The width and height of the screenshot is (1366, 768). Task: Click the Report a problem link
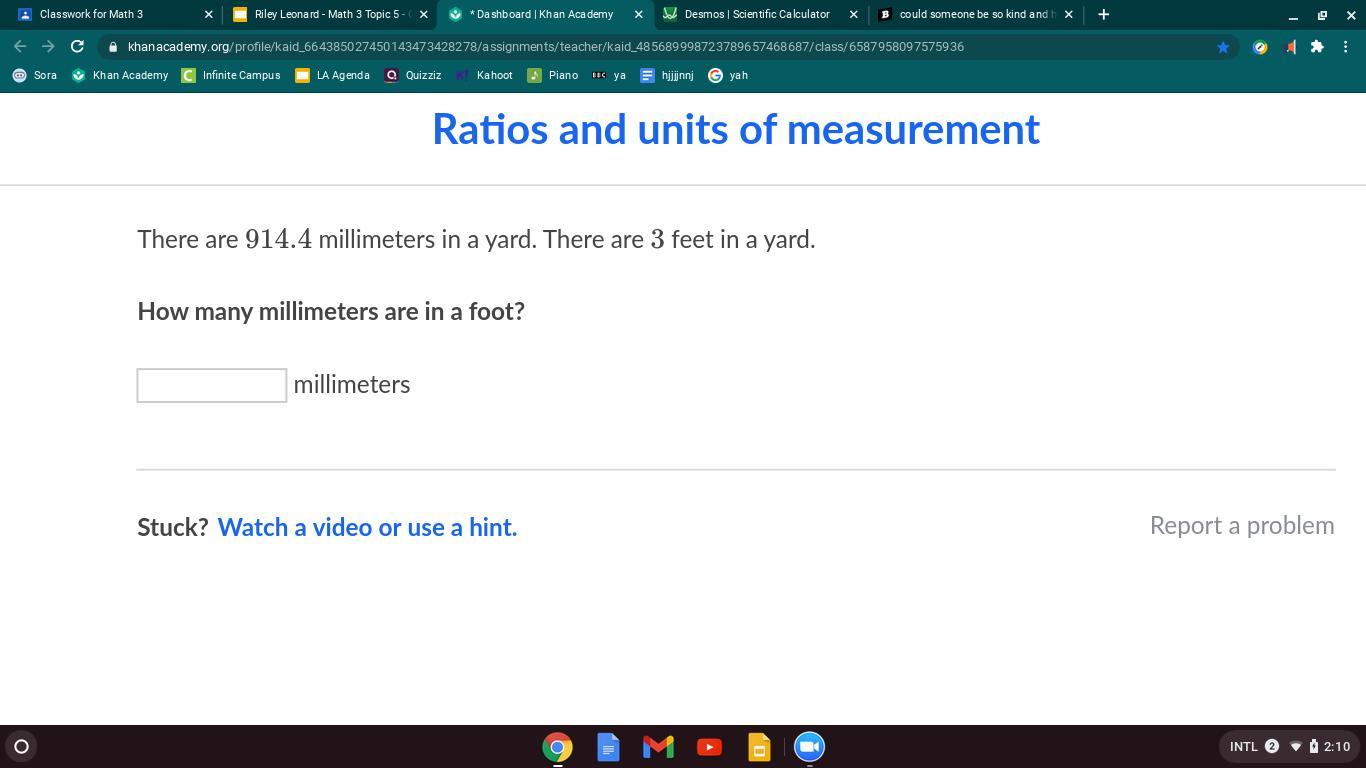tap(1241, 526)
